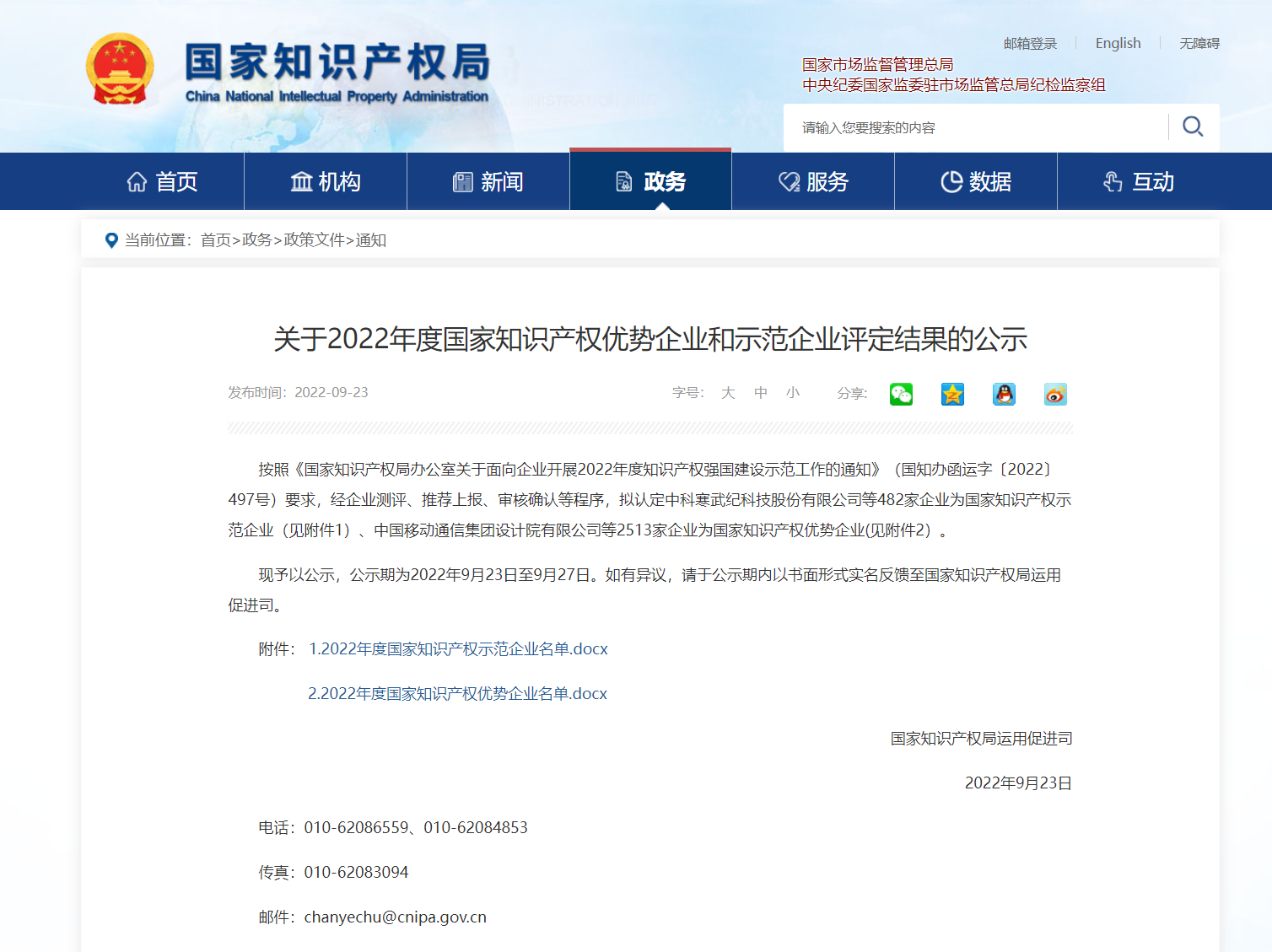The height and width of the screenshot is (952, 1272).
Task: Open the 数据 data menu
Action: pyautogui.click(x=976, y=181)
